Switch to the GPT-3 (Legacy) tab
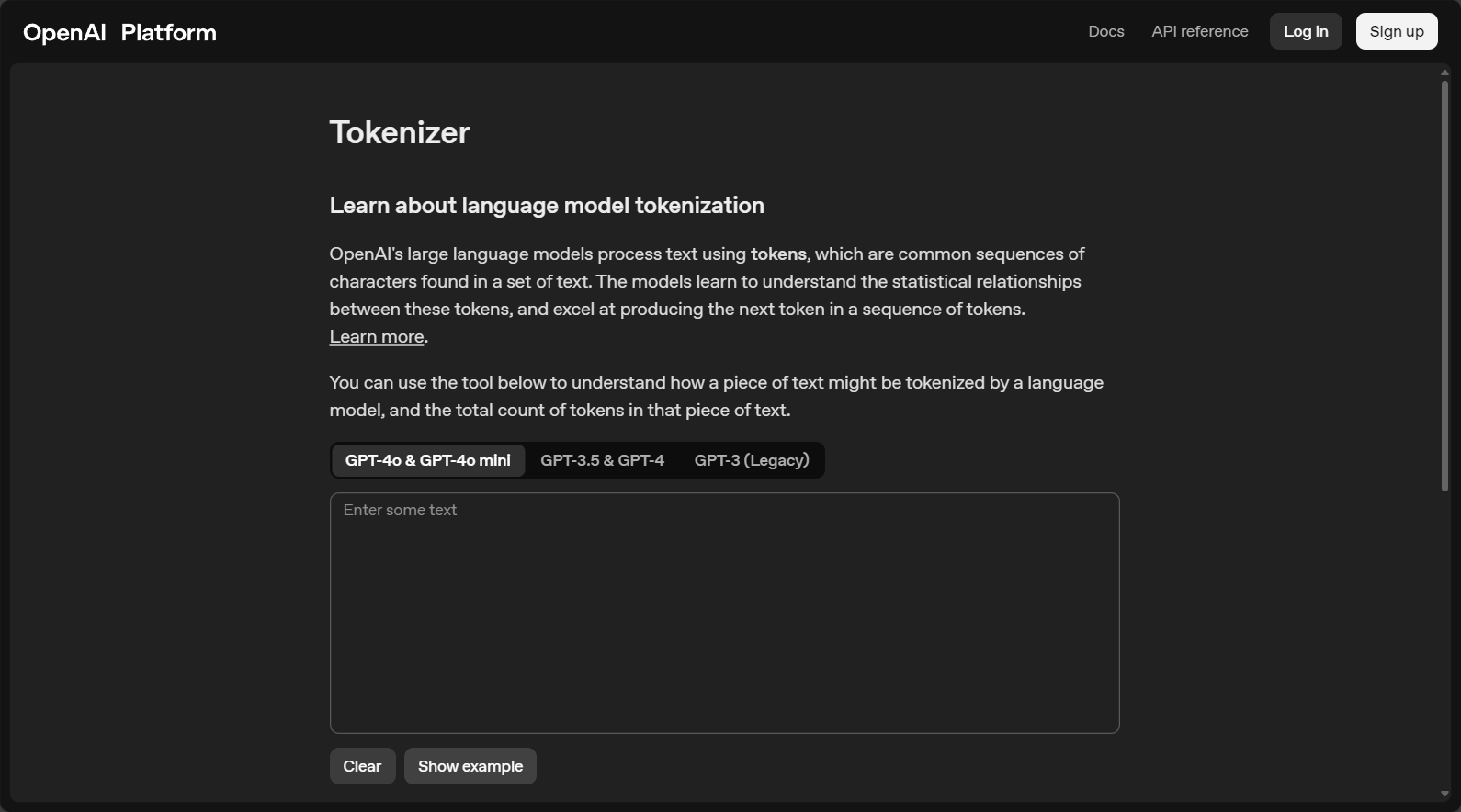Screen dimensions: 1461x812 (752, 460)
